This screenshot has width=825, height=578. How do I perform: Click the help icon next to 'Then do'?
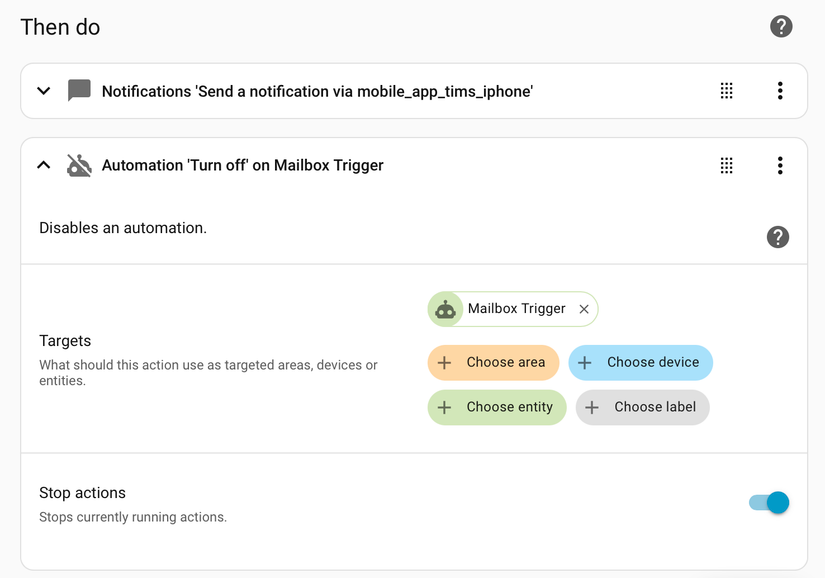tap(781, 26)
